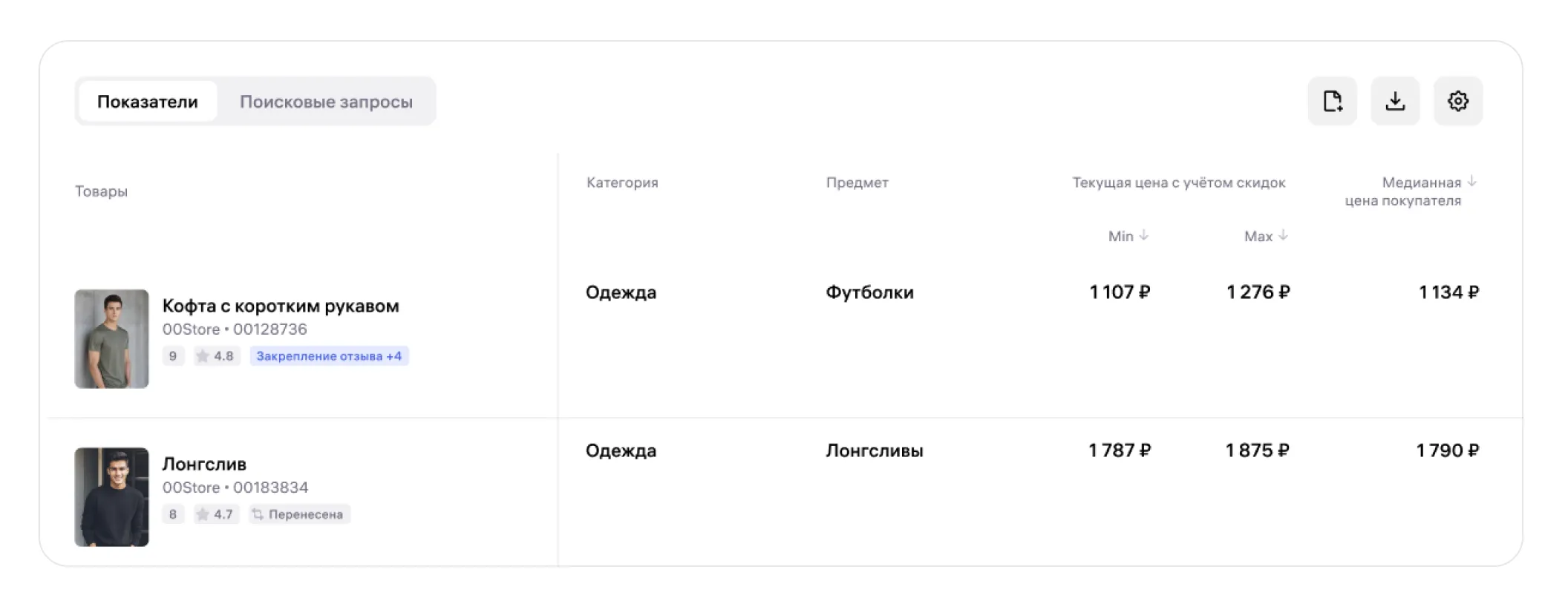Click the Категория column header
This screenshot has height=607, width=1568.
[x=622, y=183]
